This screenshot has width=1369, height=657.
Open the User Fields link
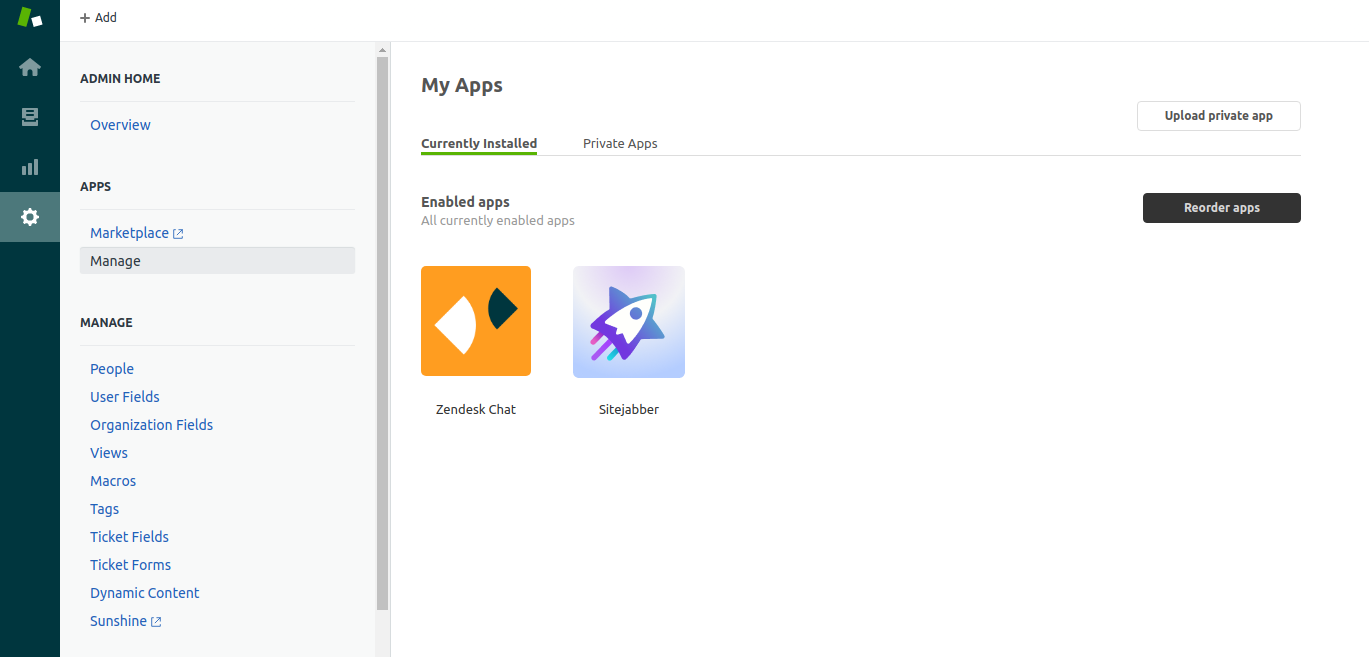coord(125,397)
